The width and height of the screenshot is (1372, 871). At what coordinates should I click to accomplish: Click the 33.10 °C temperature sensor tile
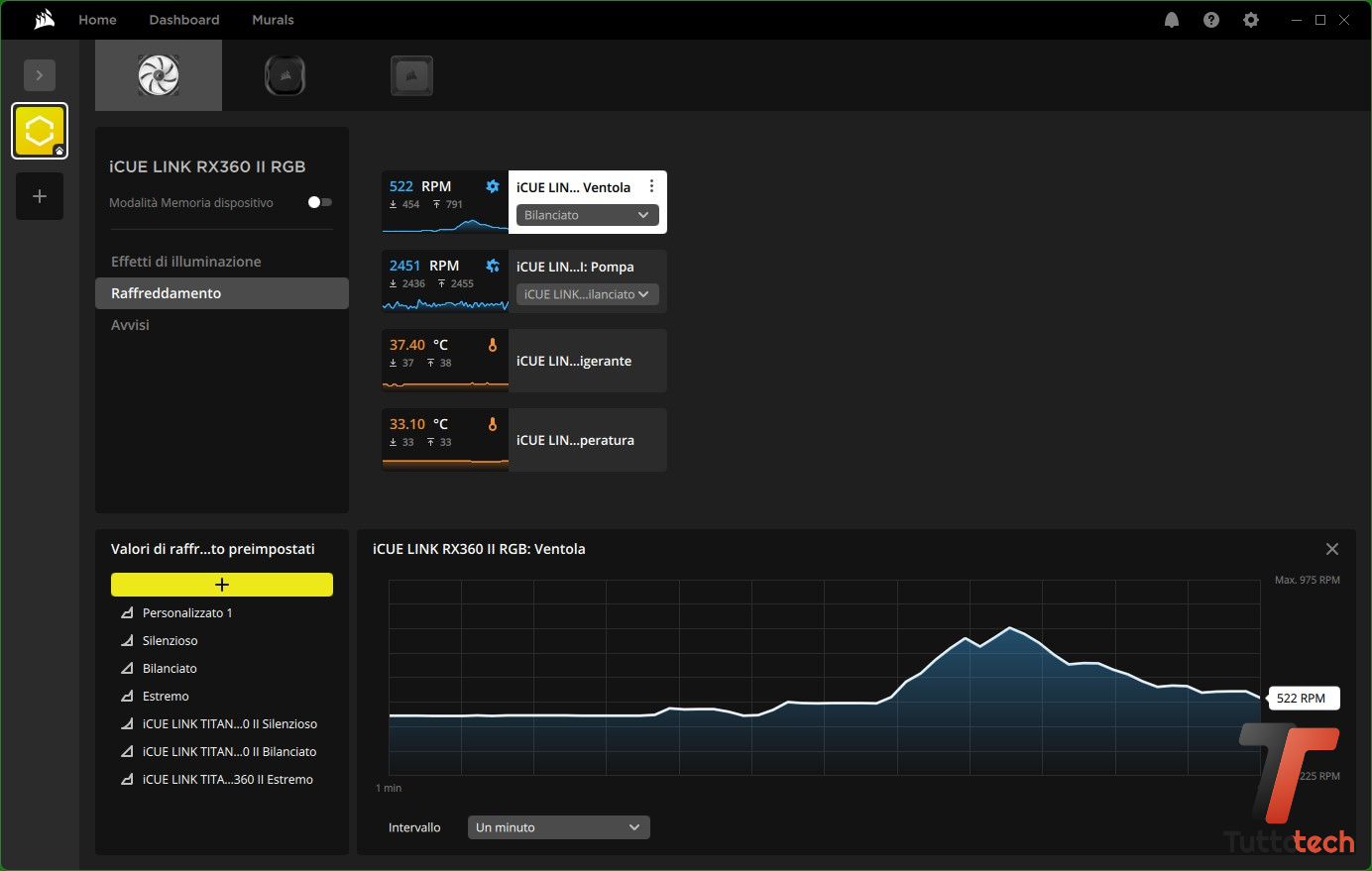pyautogui.click(x=445, y=440)
